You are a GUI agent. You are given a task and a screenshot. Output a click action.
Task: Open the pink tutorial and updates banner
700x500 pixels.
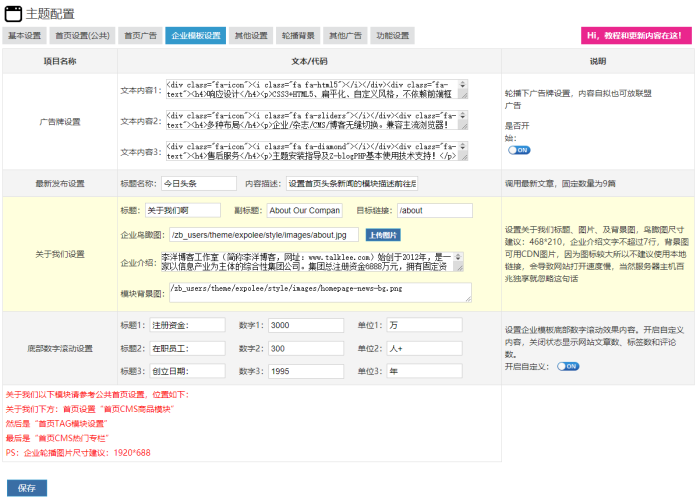point(636,36)
